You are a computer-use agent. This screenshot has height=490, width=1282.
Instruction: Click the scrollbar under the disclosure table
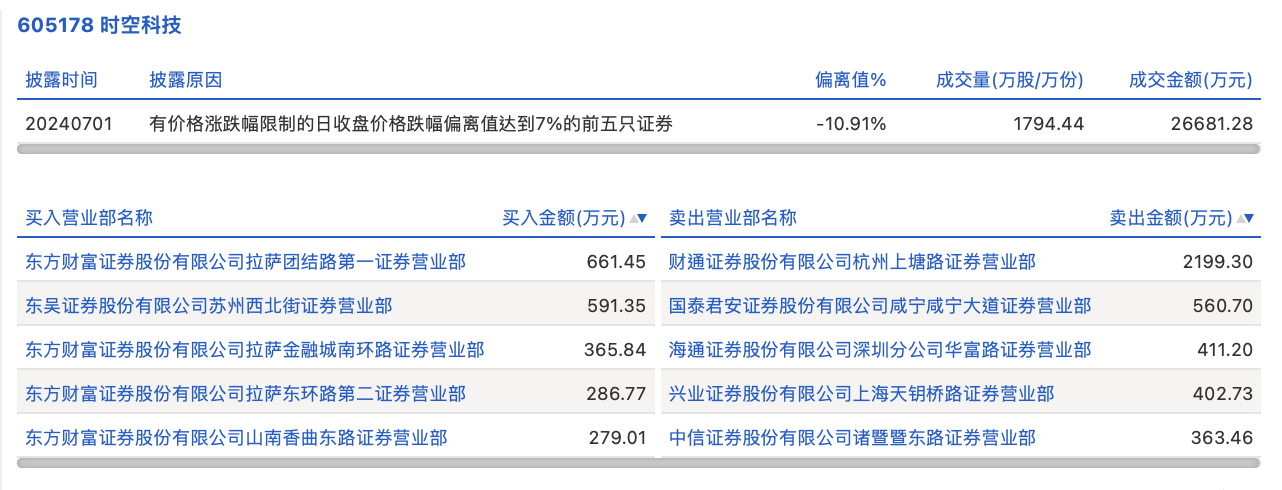pos(638,150)
